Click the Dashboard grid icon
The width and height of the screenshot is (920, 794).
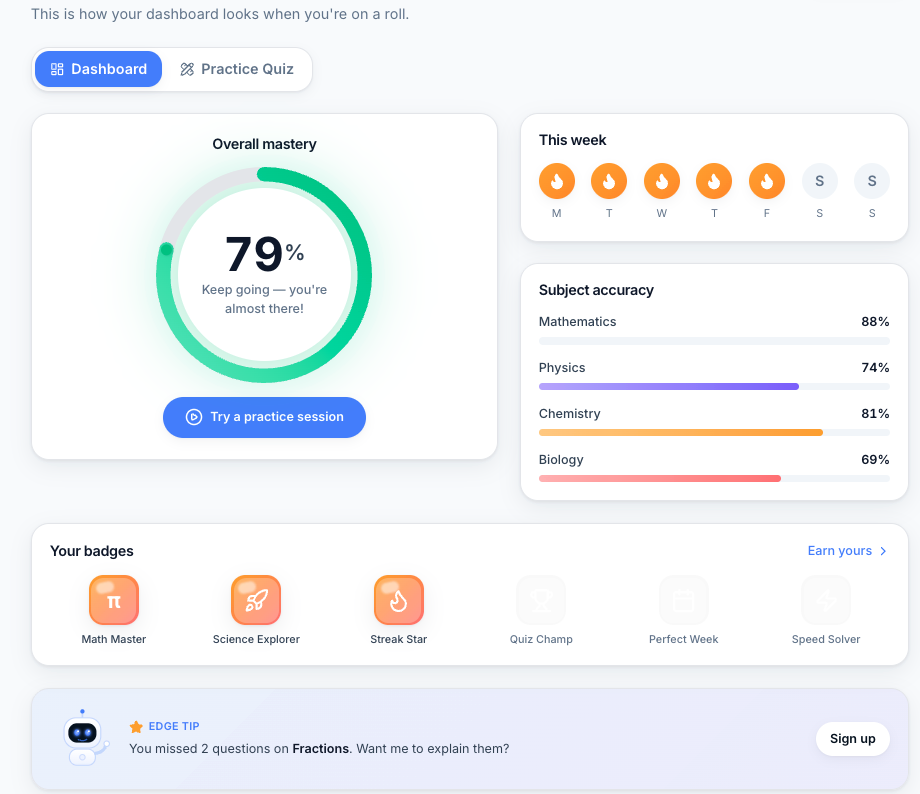tap(57, 69)
